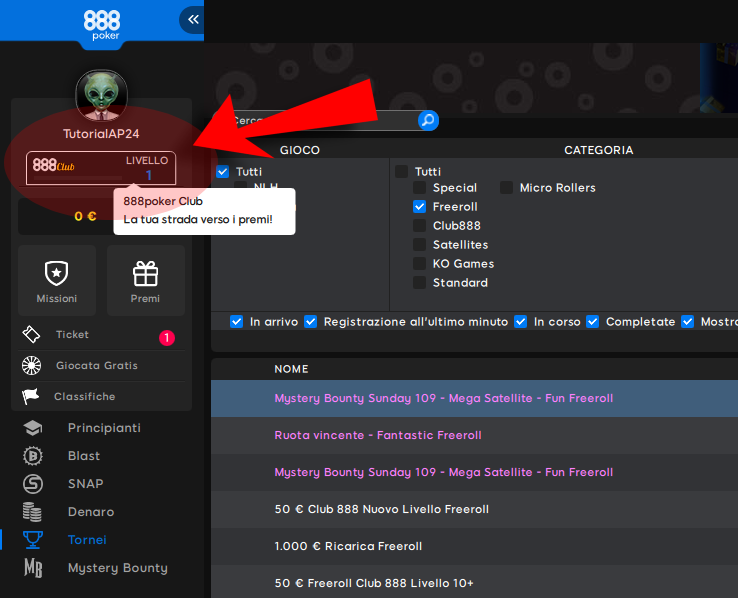Image resolution: width=738 pixels, height=598 pixels.
Task: Select 50 € Freeroll Club 888 Livello 10+
Action: (474, 583)
